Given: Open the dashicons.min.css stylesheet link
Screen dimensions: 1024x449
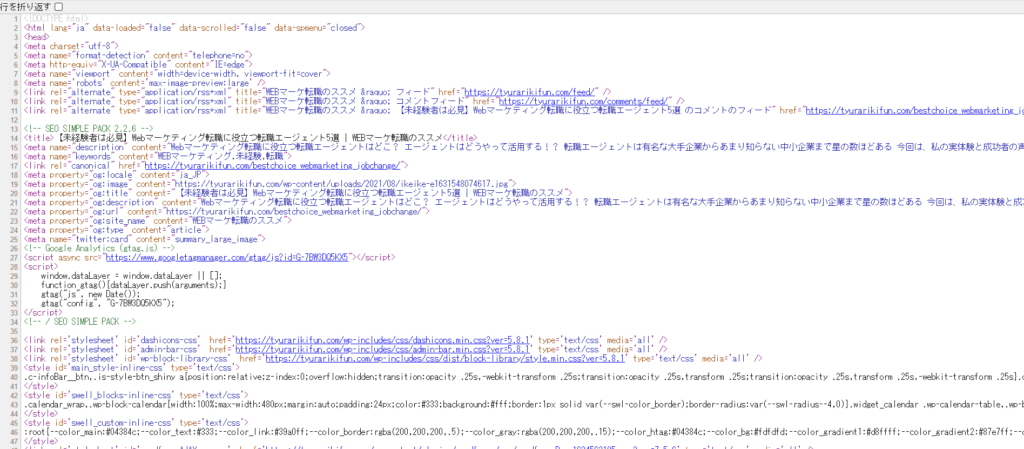Looking at the screenshot, I should click(x=384, y=340).
